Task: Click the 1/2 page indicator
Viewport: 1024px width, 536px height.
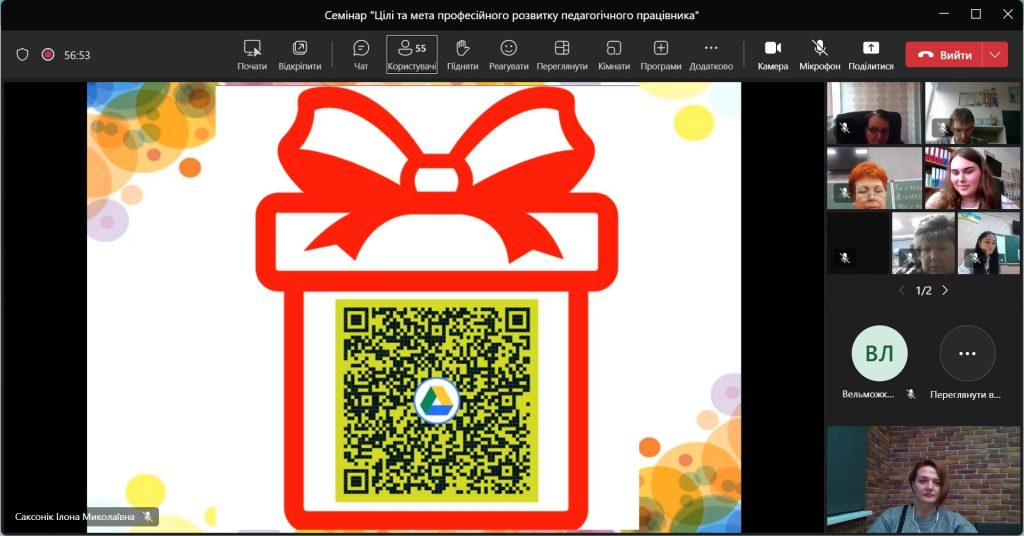Action: pos(923,291)
